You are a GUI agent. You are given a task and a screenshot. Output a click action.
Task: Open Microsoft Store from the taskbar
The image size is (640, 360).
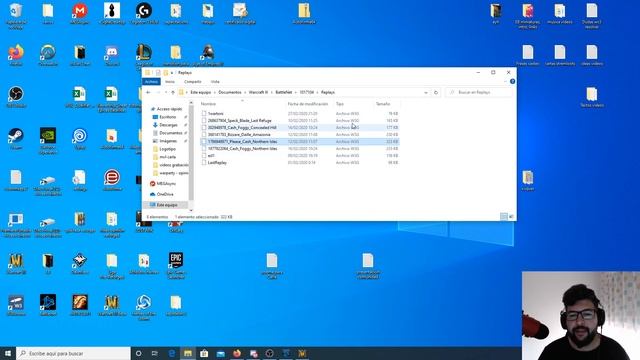pos(204,353)
